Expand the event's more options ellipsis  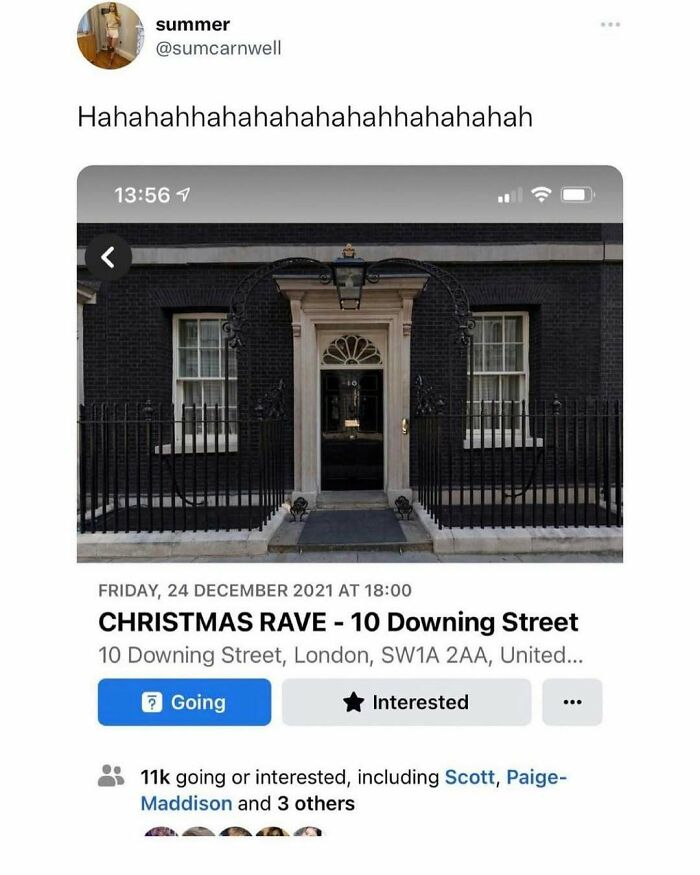[572, 702]
